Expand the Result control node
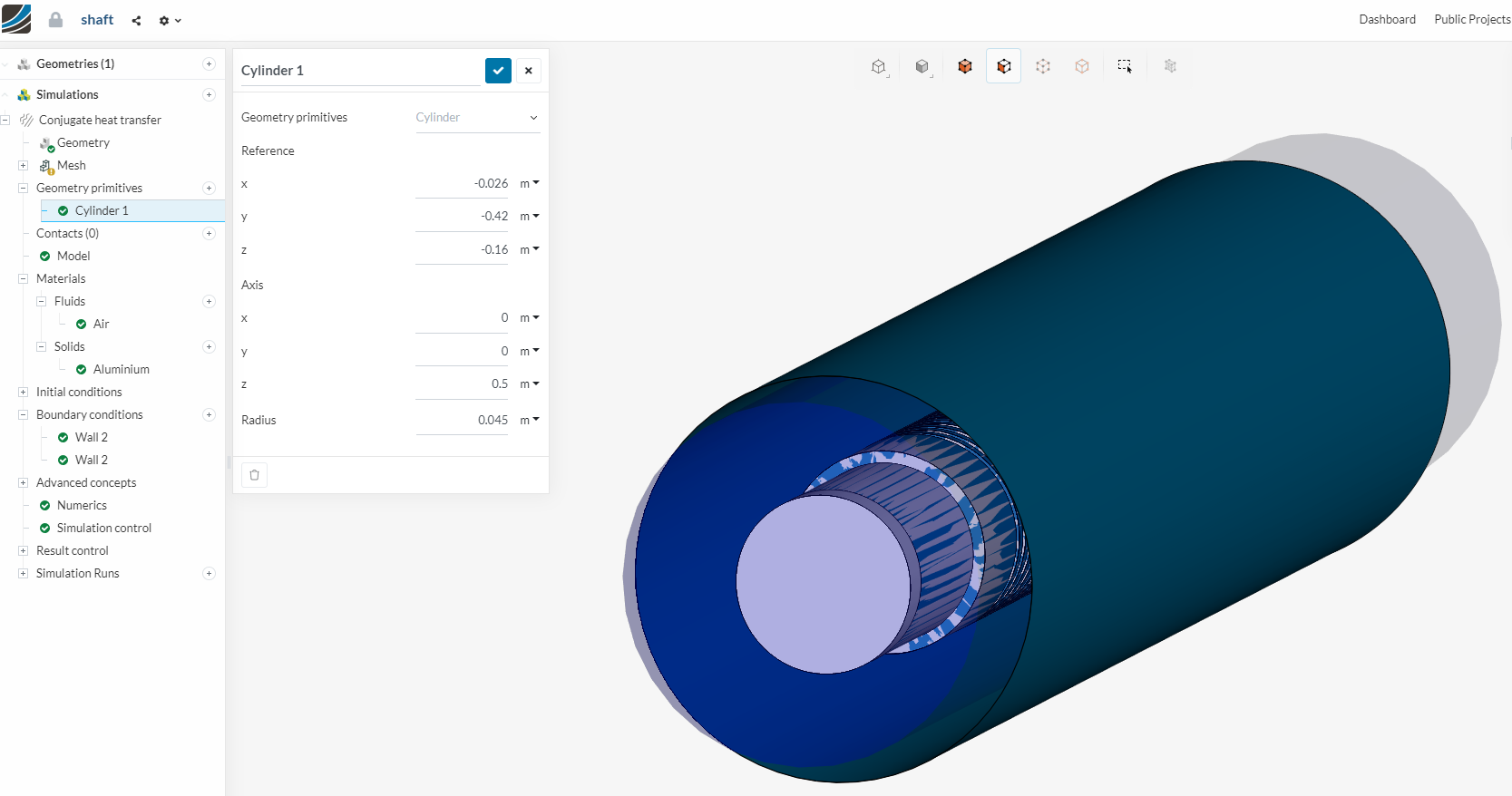This screenshot has height=796, width=1512. [23, 550]
